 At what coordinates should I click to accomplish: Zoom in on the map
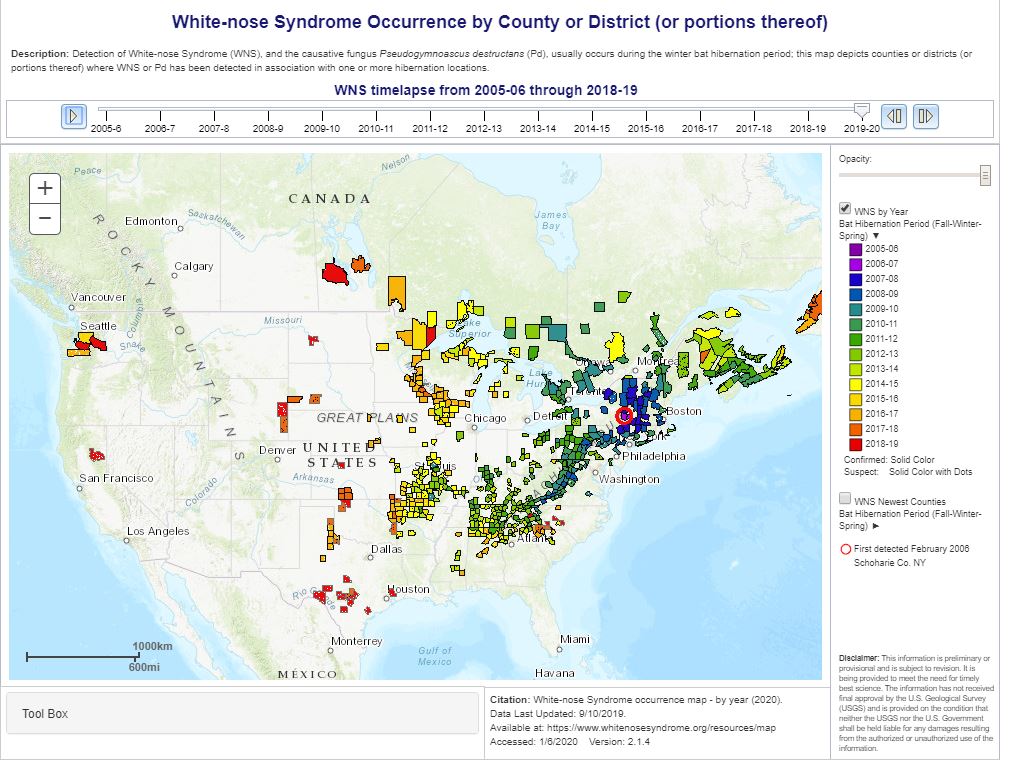tap(45, 188)
